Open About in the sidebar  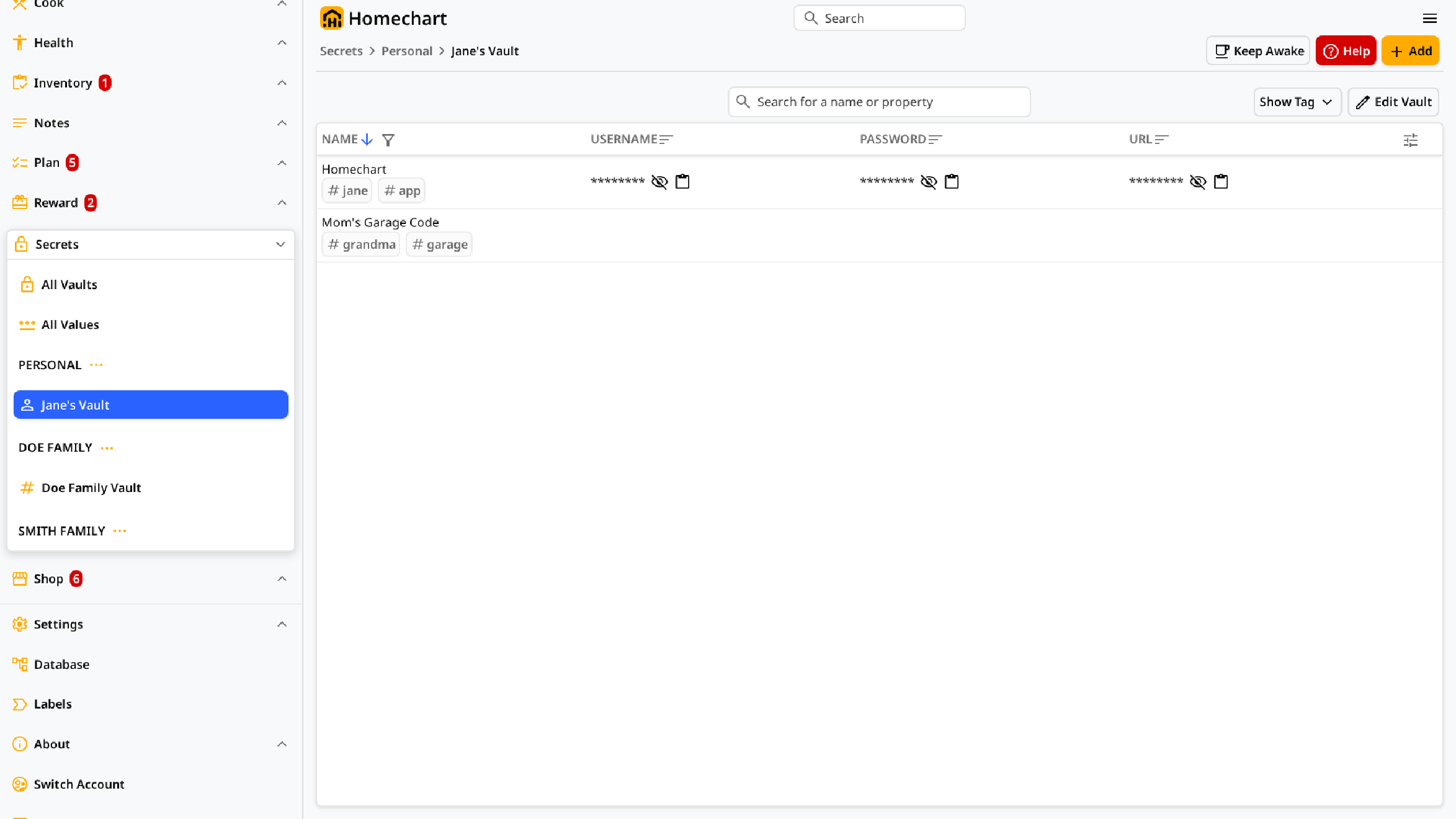[x=51, y=744]
